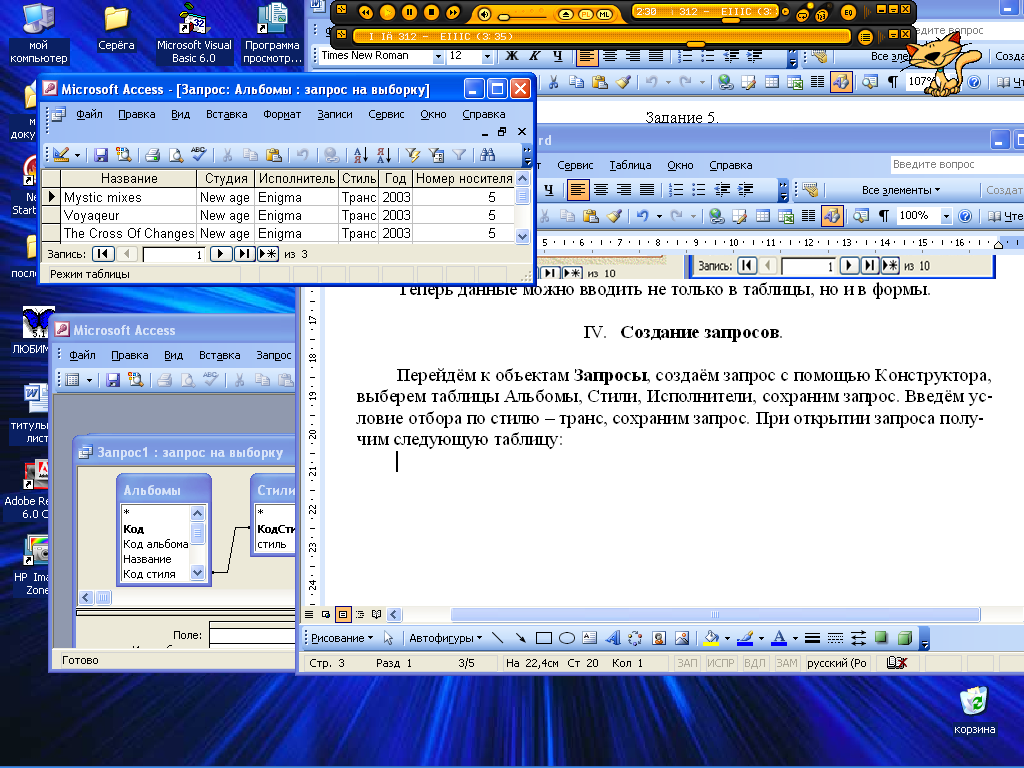
Task: Click Filter by Form icon in Access
Action: click(436, 155)
